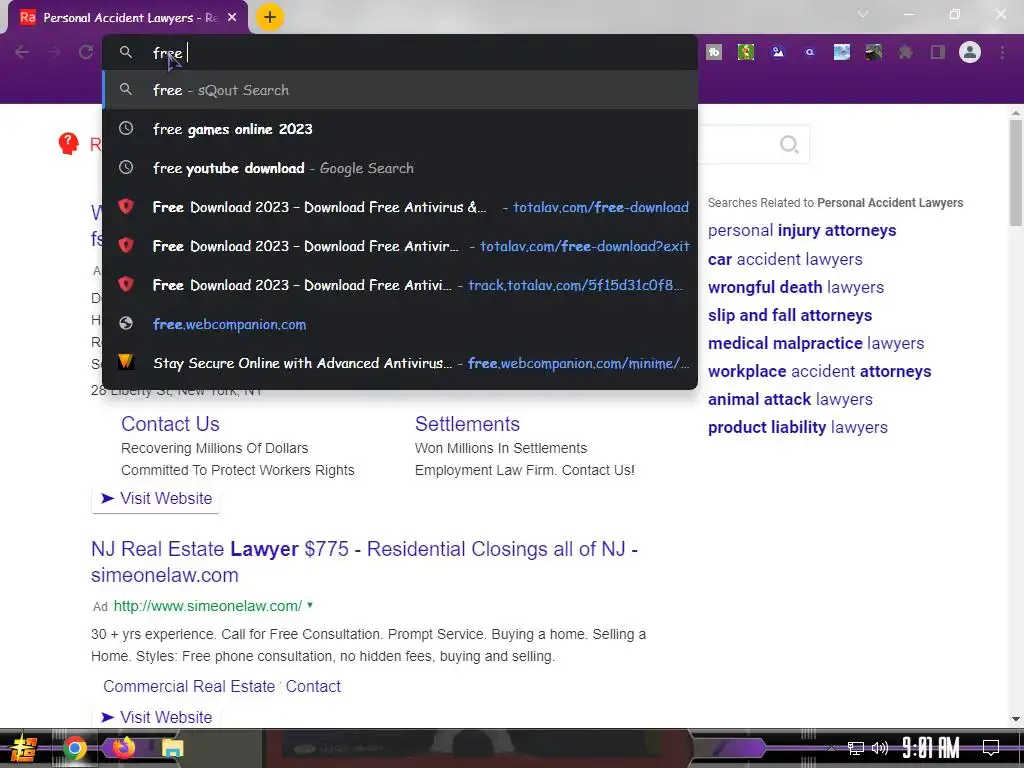Click the address bar containing 'free'
This screenshot has height=768, width=1024.
click(400, 53)
